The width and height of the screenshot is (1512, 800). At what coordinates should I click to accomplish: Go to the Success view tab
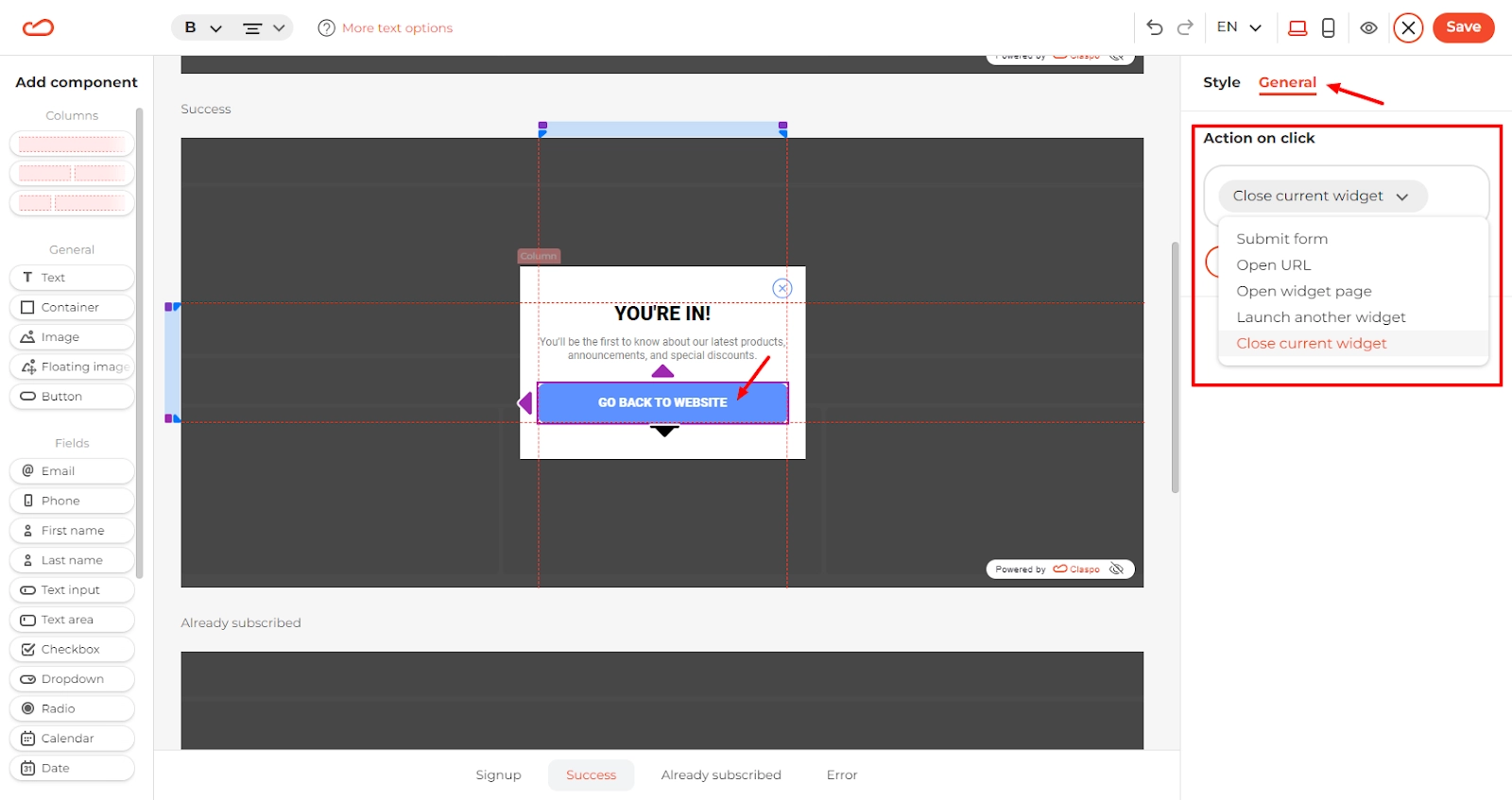591,775
